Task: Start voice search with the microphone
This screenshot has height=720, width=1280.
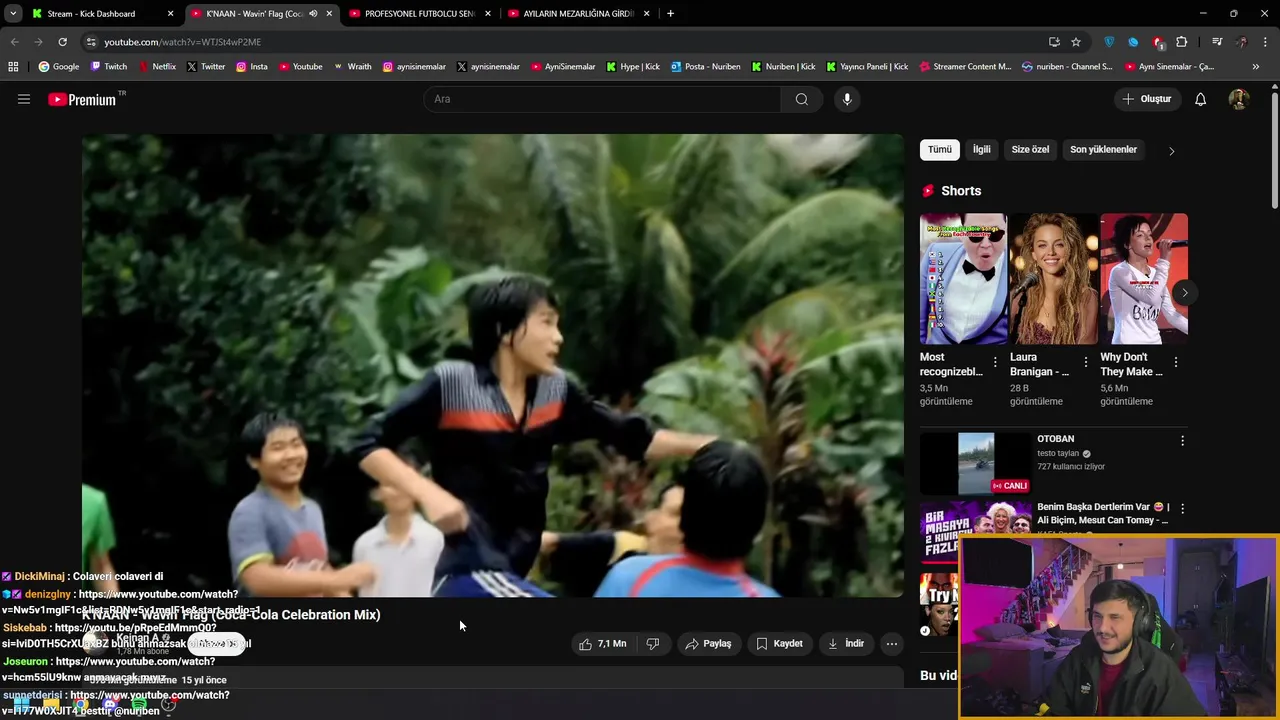Action: [x=847, y=99]
